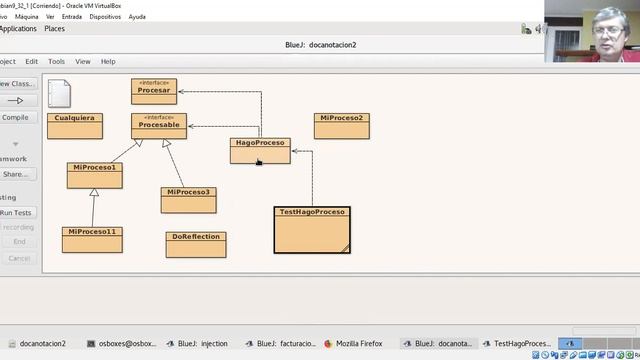Switch to TestHagoProces editor window
640x360 pixels.
pyautogui.click(x=517, y=344)
